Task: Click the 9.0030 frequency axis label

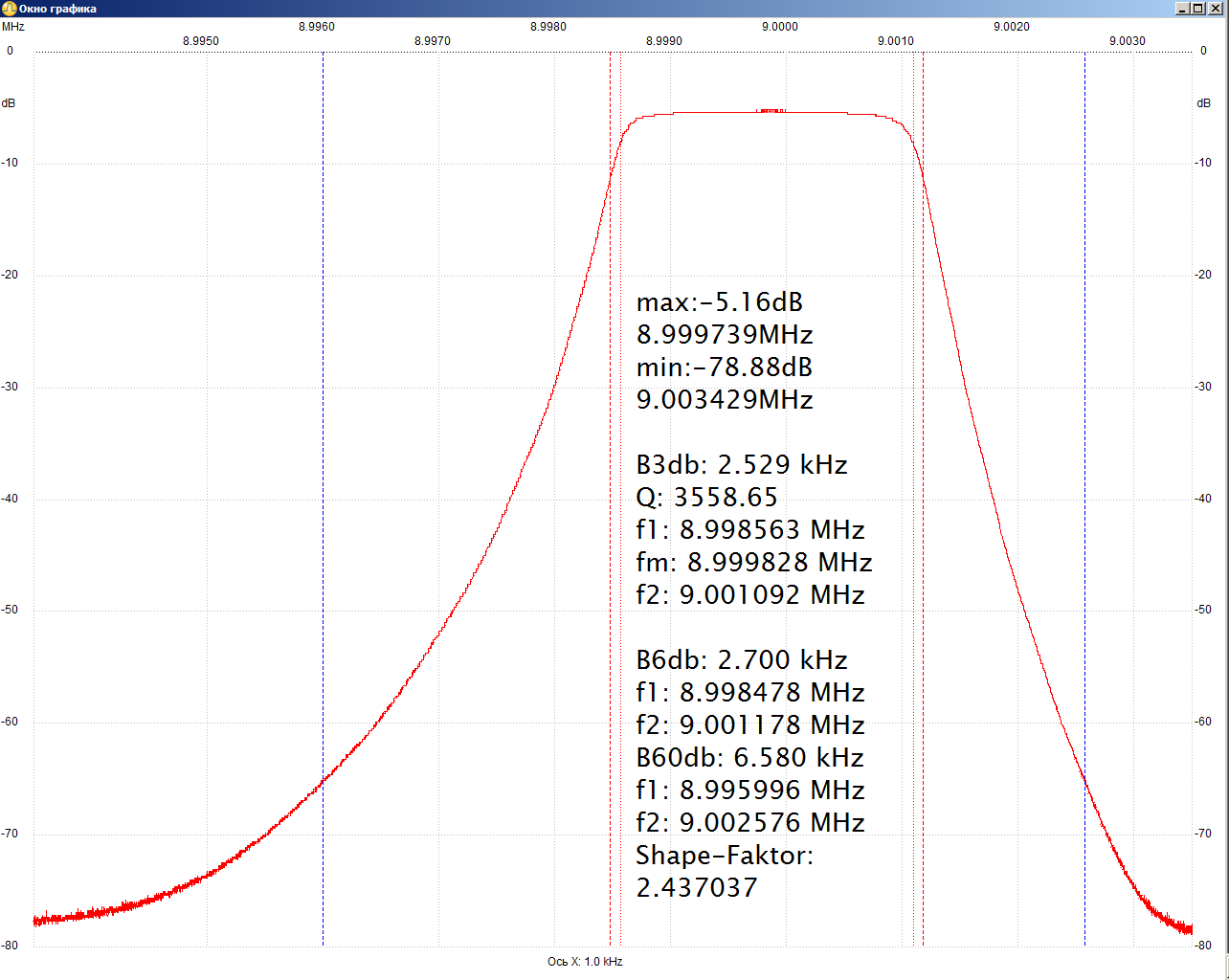Action: (1128, 41)
